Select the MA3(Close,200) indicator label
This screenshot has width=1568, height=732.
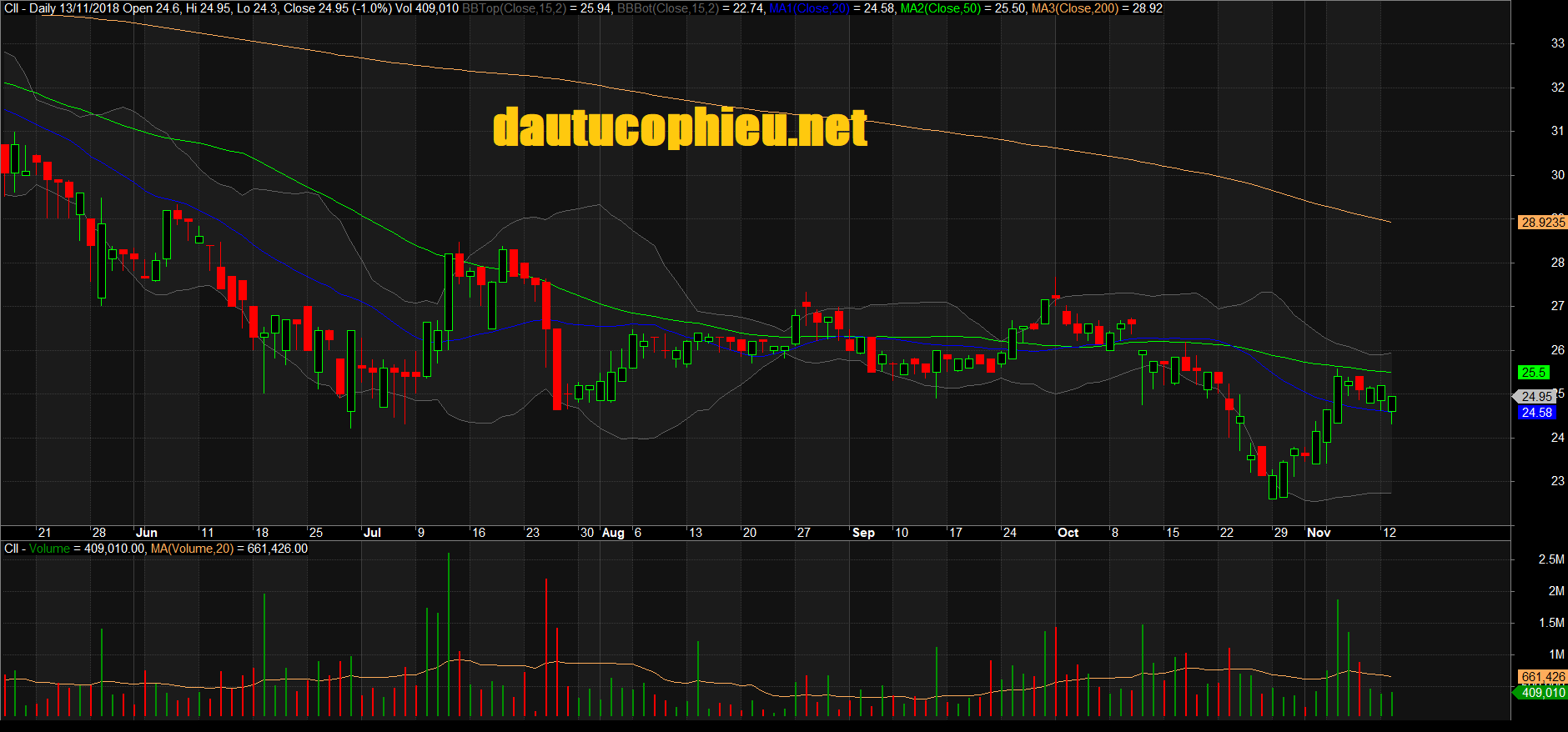click(1074, 8)
